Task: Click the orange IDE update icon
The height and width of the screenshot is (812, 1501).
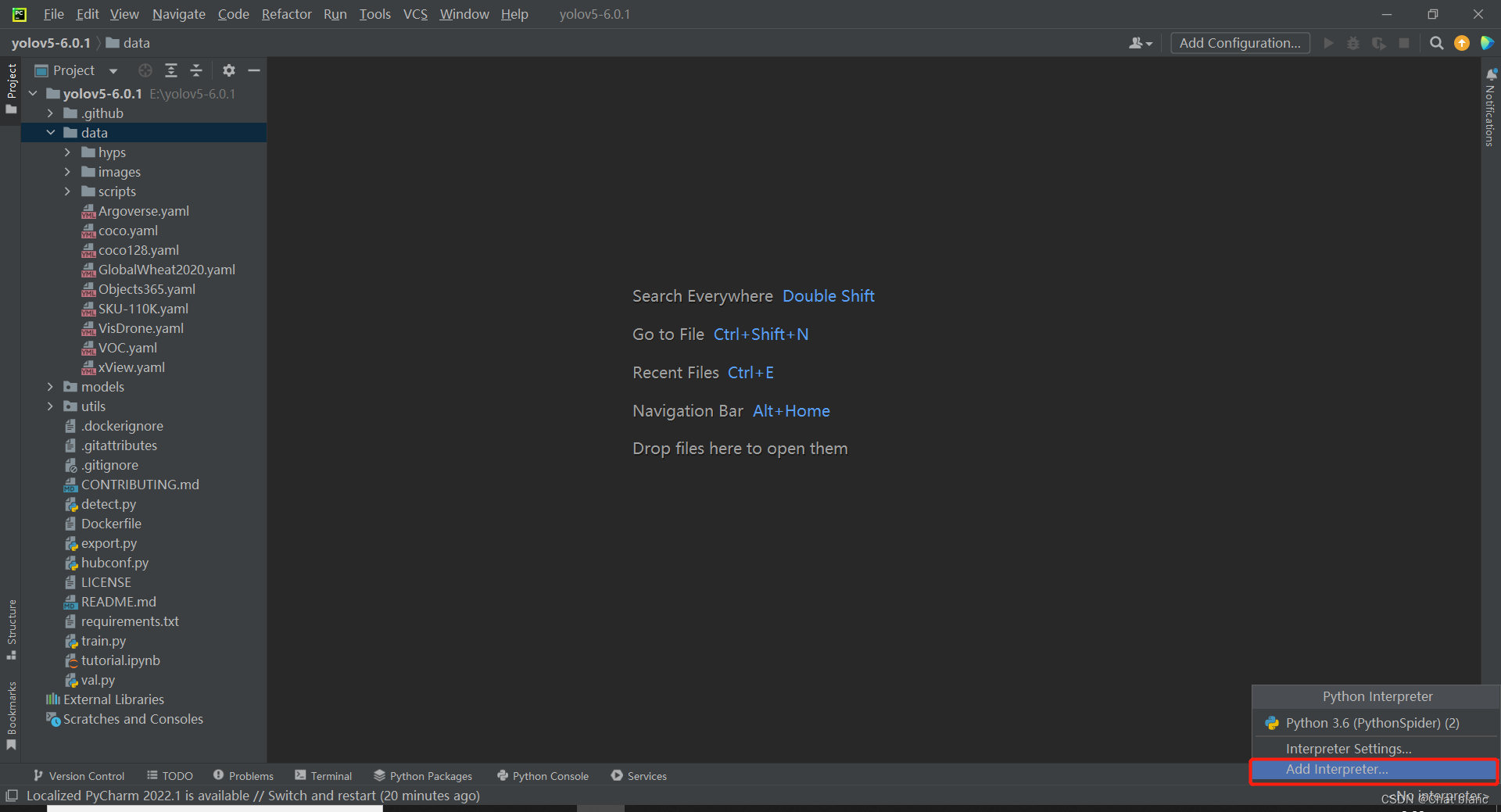Action: pos(1461,43)
